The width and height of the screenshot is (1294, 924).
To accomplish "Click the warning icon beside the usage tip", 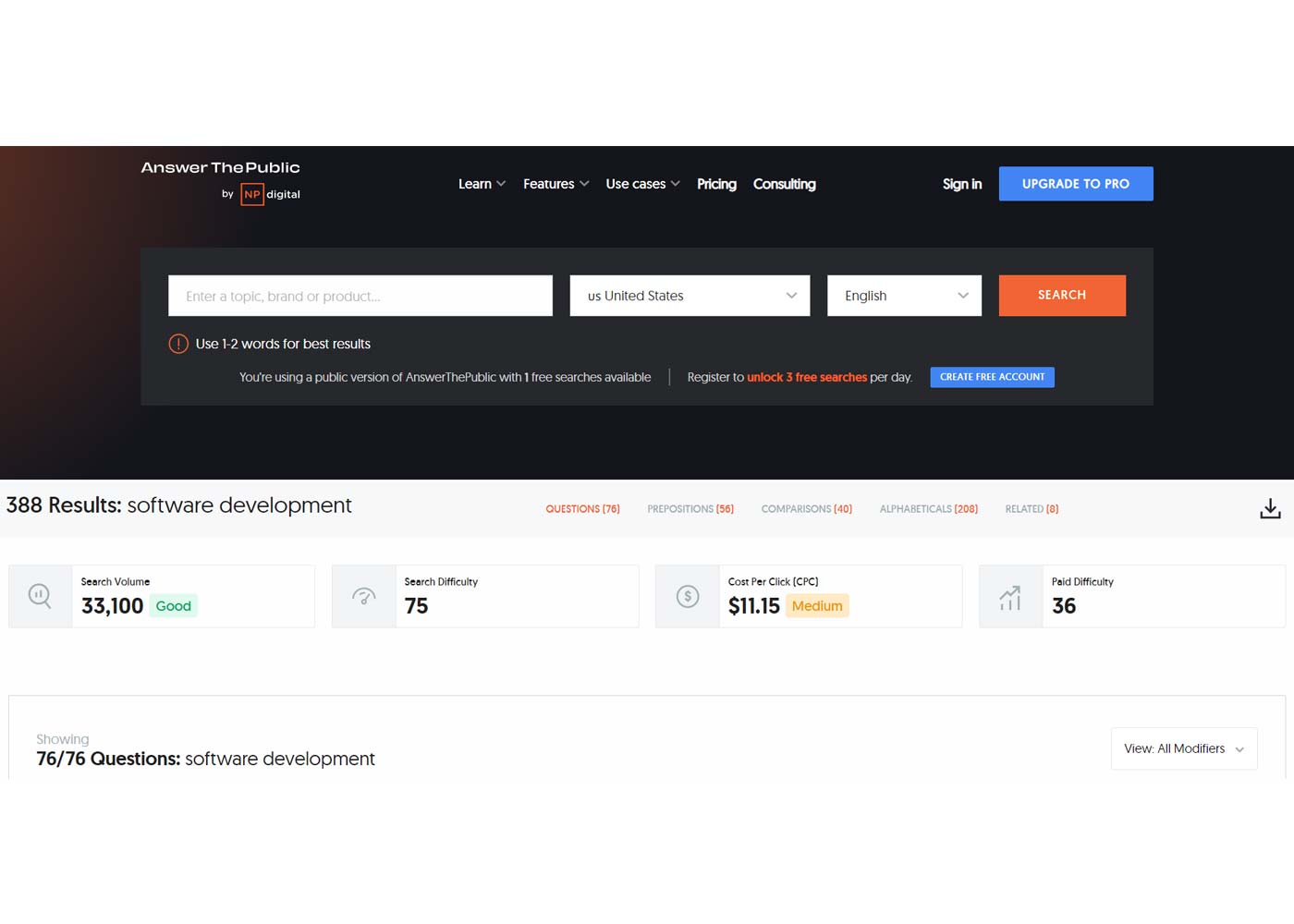I will coord(178,344).
